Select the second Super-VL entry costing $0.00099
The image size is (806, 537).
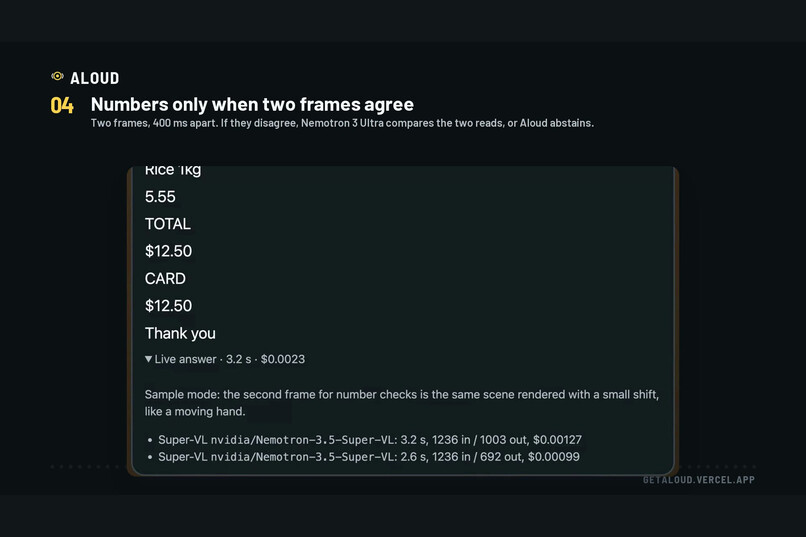click(x=369, y=457)
